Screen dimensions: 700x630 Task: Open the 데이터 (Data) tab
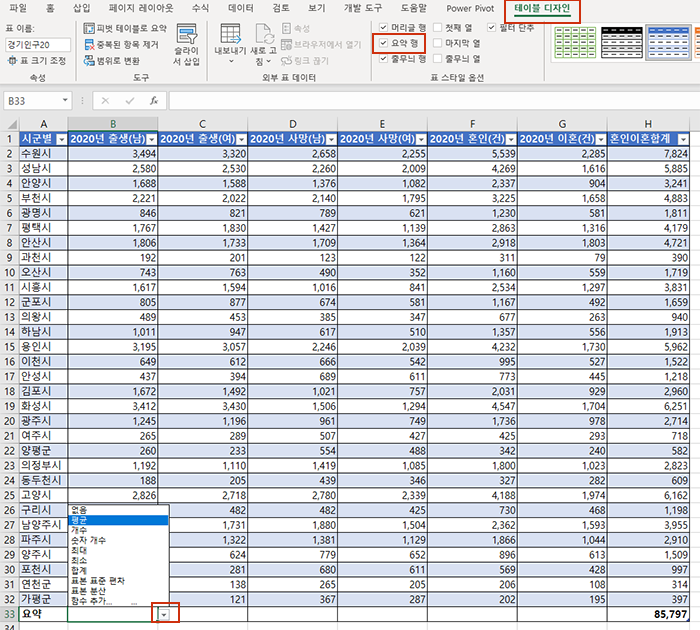click(241, 8)
